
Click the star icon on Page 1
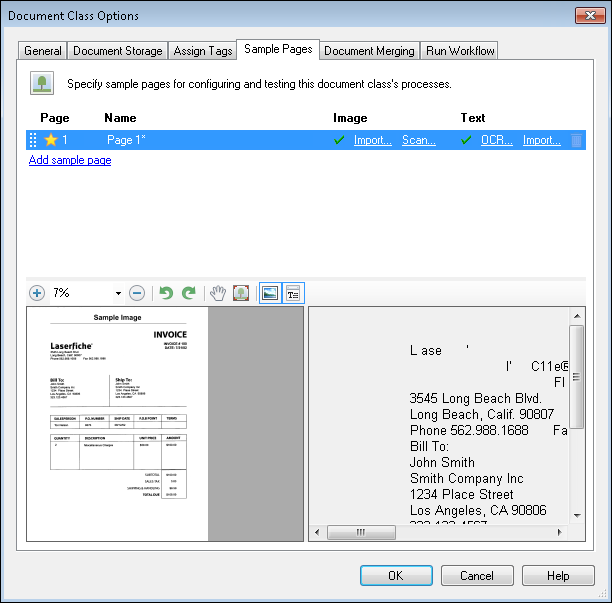[51, 140]
